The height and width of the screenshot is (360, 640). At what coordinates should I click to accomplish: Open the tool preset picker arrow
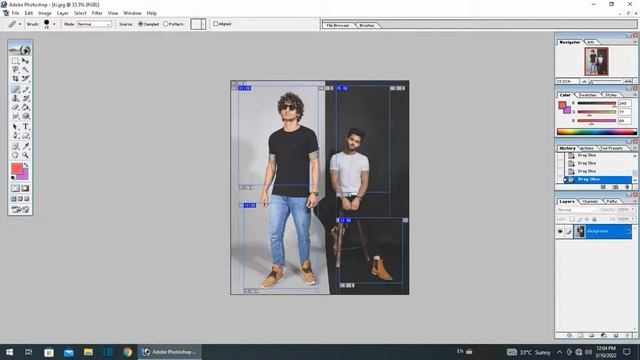pos(20,24)
